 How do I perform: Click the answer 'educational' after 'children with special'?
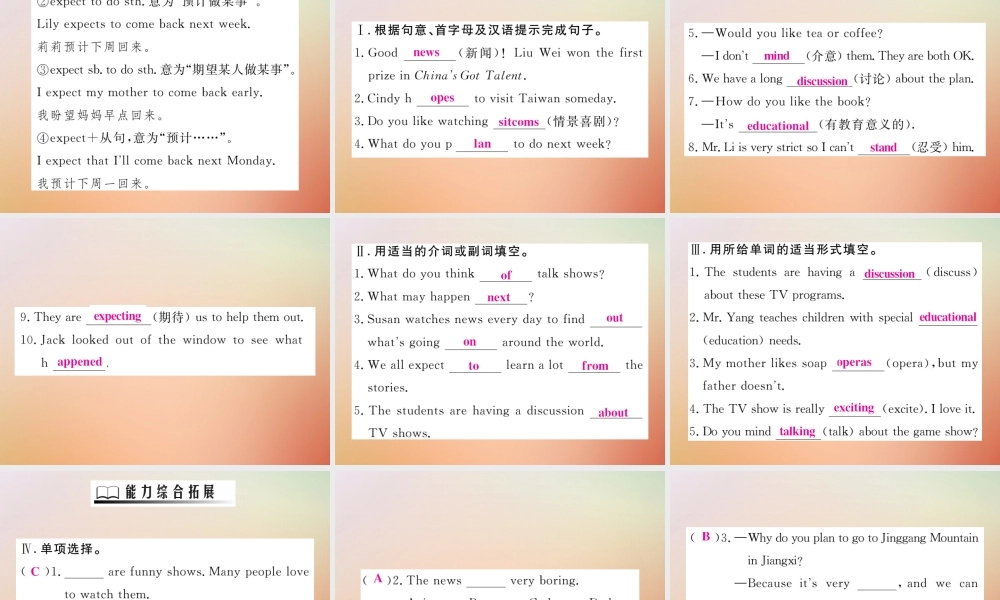[x=948, y=318]
